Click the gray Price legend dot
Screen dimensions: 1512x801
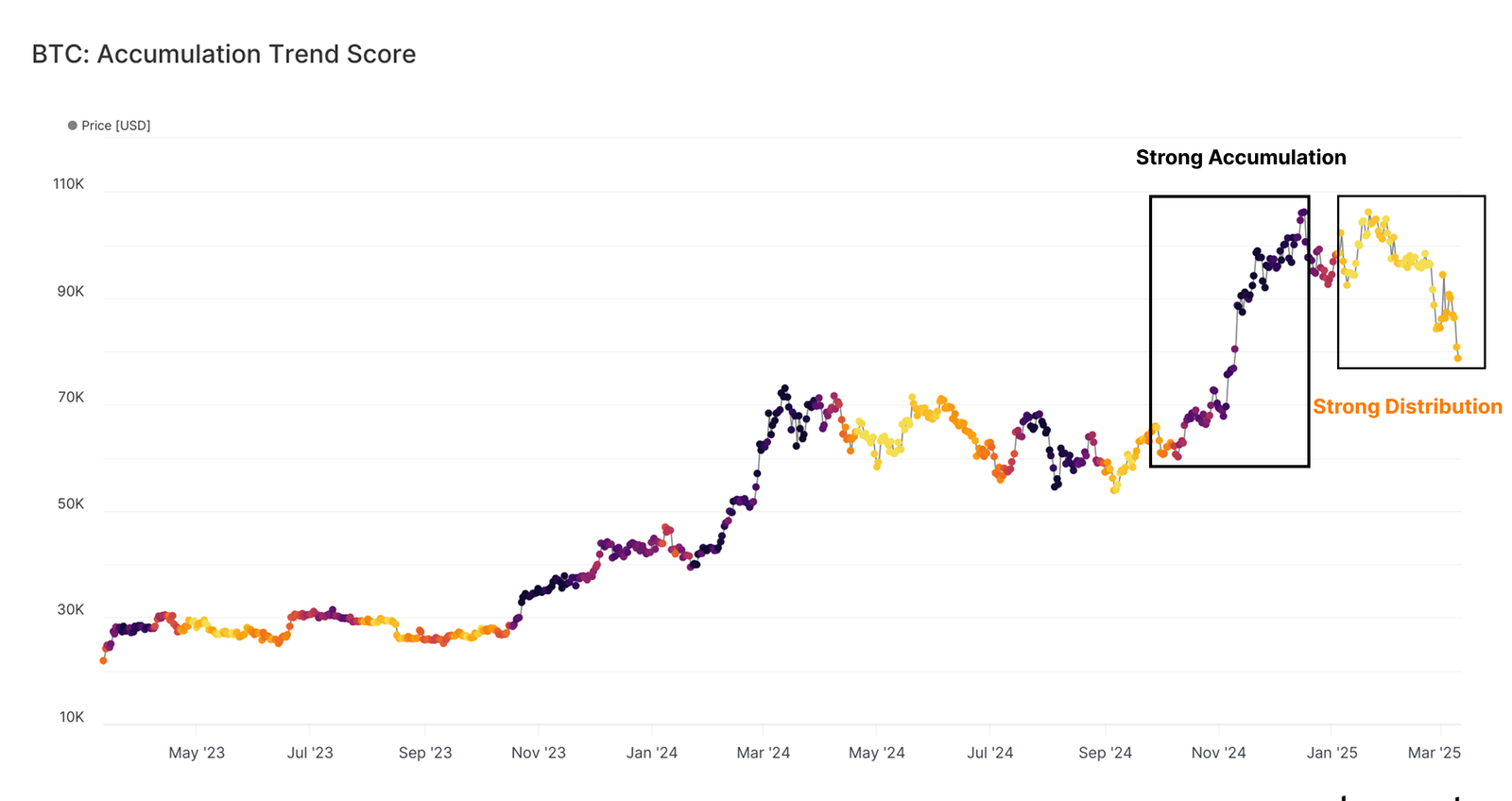(72, 126)
